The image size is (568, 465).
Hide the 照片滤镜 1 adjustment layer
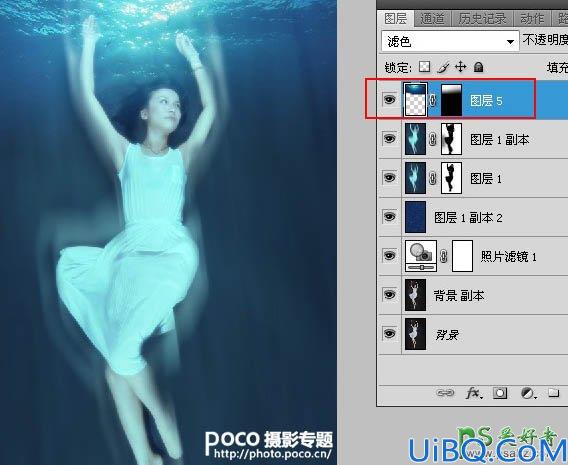point(389,255)
